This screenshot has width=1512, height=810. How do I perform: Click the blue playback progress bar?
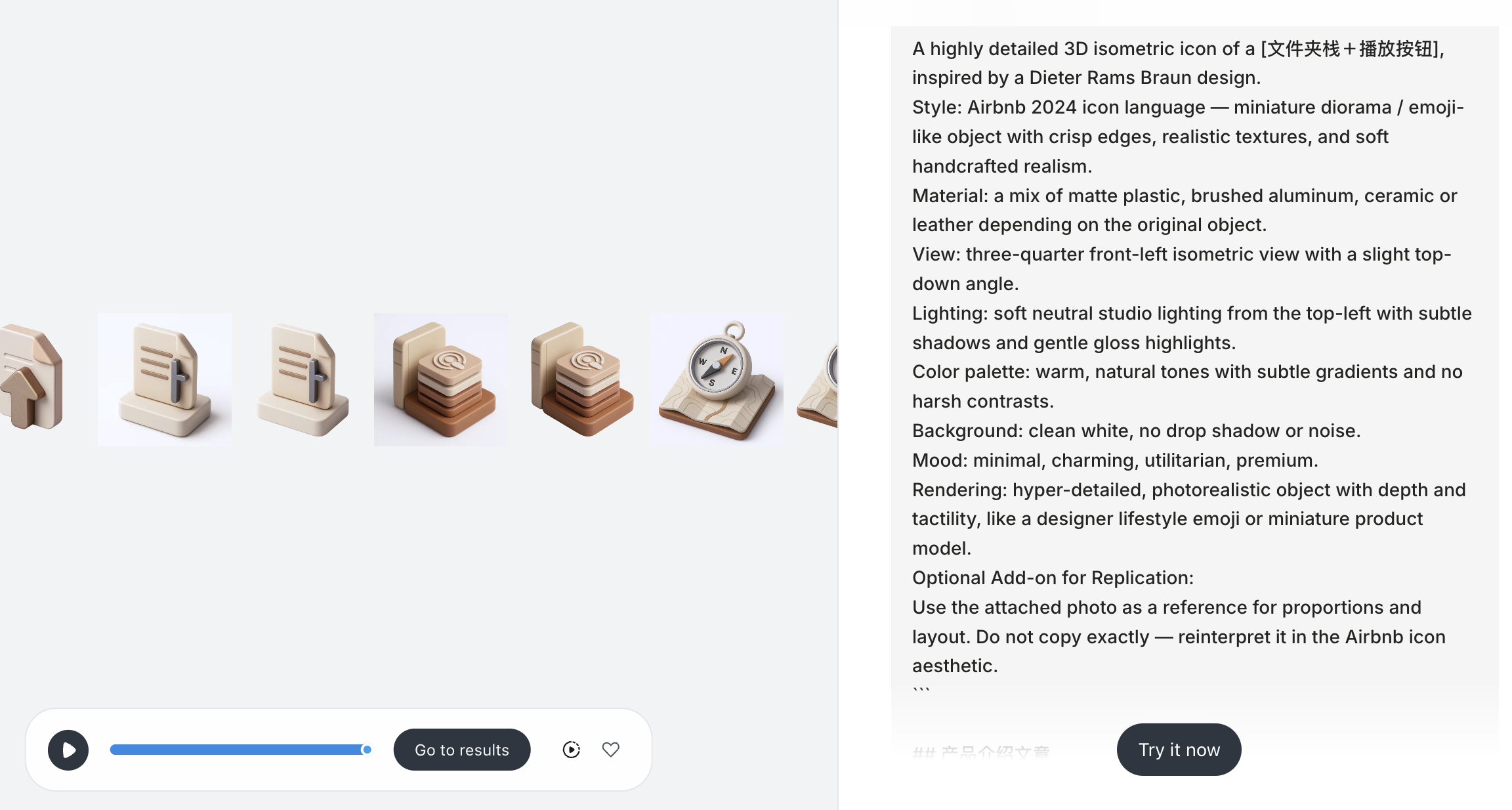click(x=236, y=750)
